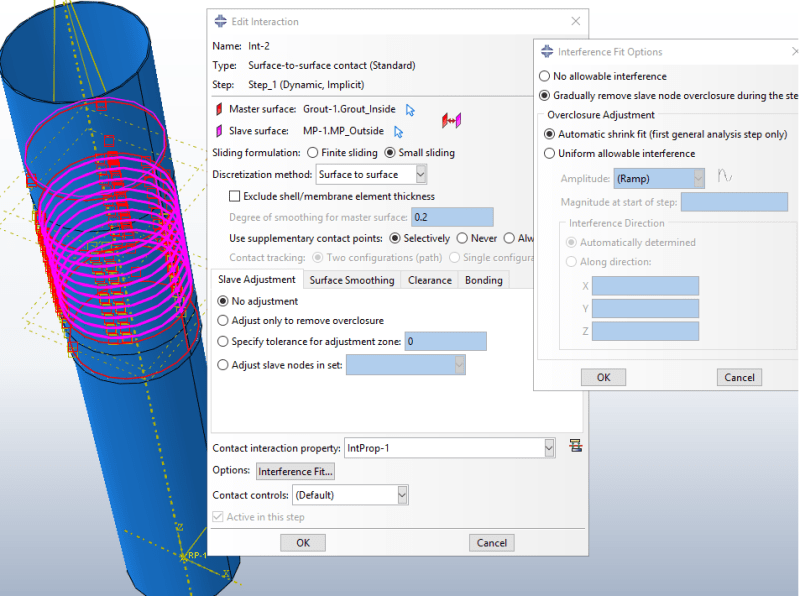Screen dimensions: 800x596
Task: Select Small sliding formulation
Action: 390,153
